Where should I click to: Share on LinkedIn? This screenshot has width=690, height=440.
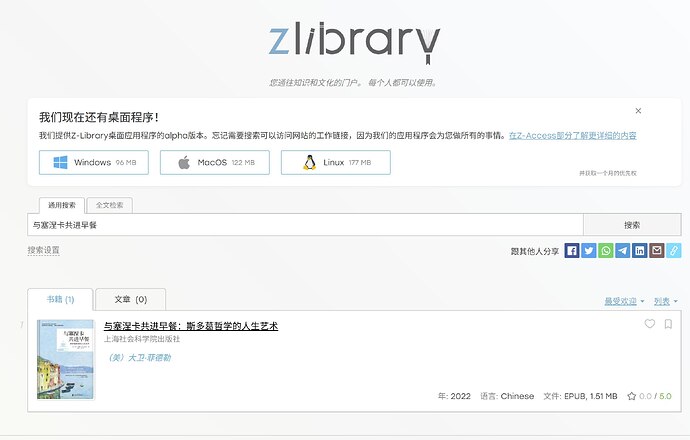coord(640,251)
